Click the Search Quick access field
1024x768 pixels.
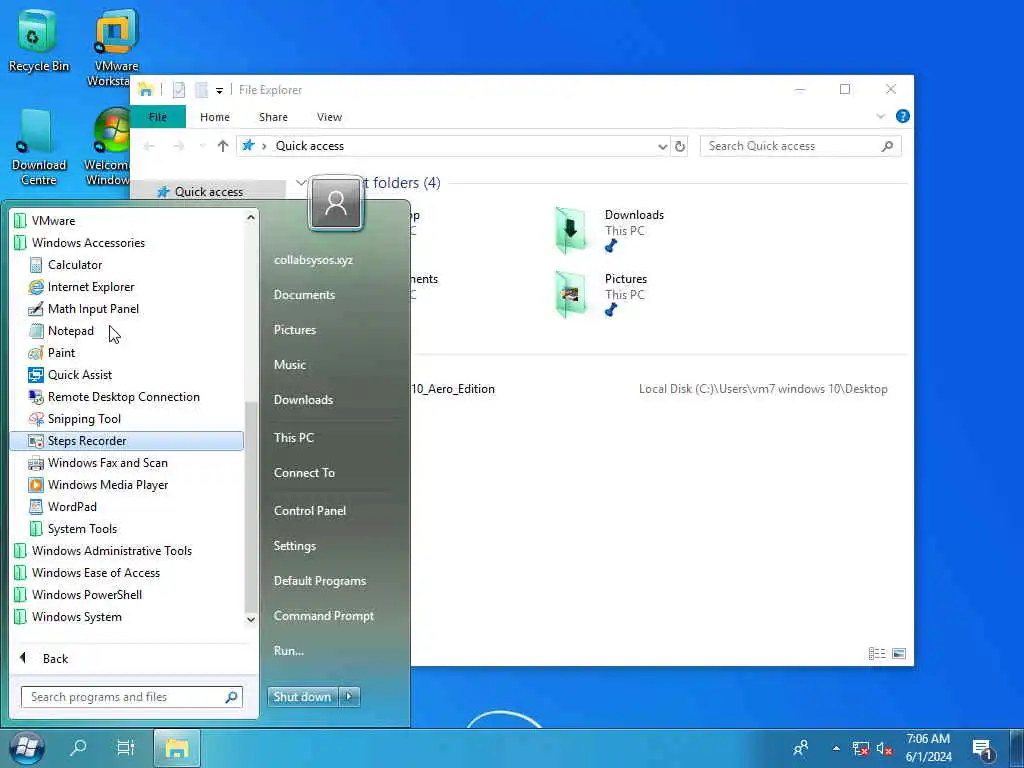click(x=801, y=146)
